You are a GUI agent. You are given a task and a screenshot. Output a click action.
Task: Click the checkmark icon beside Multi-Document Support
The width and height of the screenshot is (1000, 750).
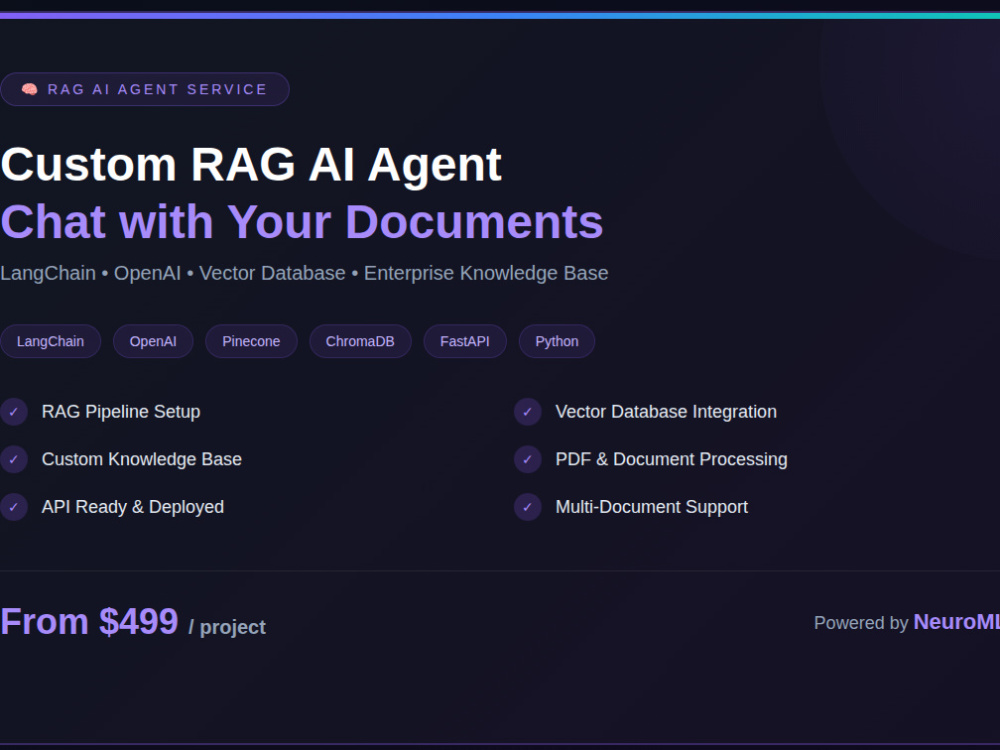pyautogui.click(x=527, y=507)
